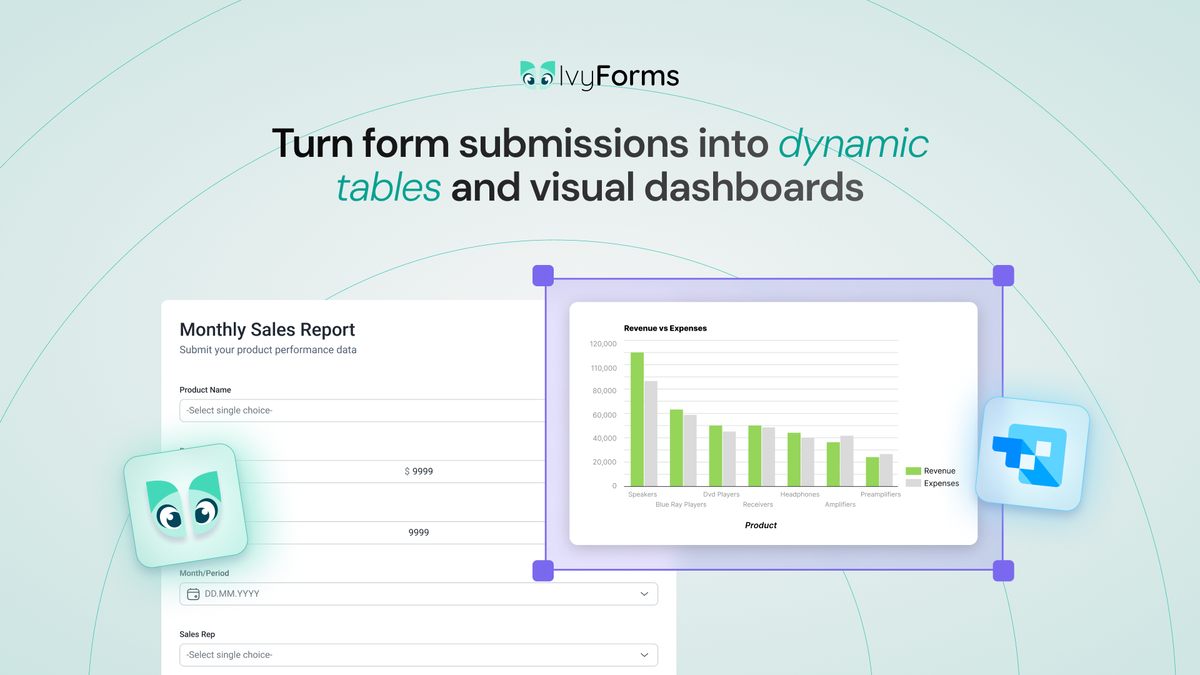
Task: Click the Dvd Players axis label
Action: coord(721,494)
